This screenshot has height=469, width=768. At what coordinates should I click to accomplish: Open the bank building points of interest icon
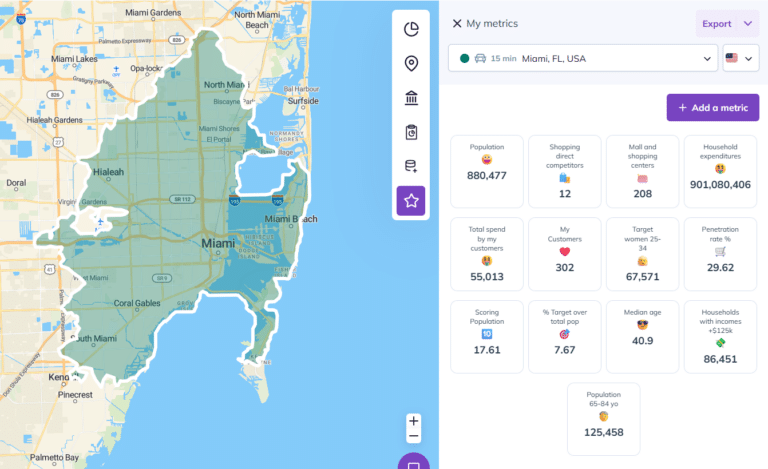411,98
